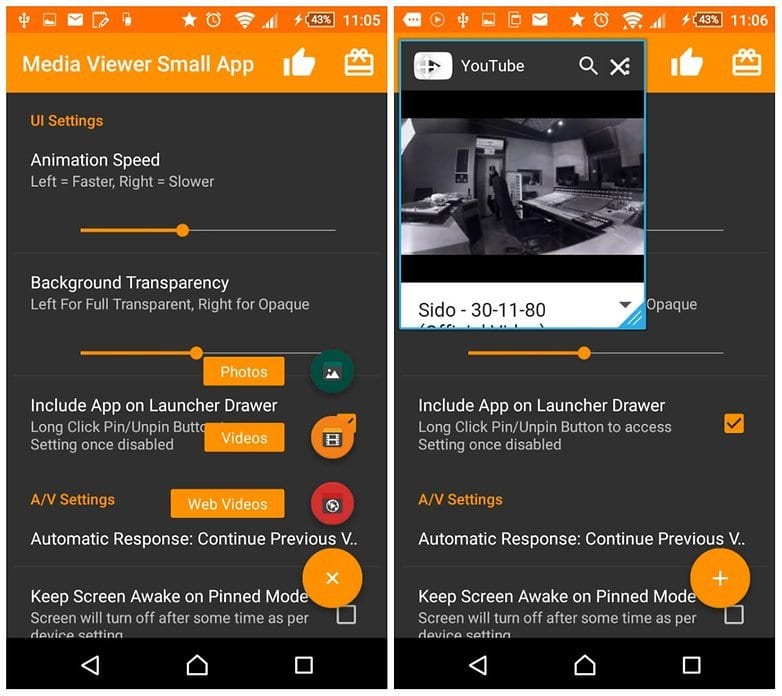Image resolution: width=782 pixels, height=696 pixels.
Task: Open Automatic Response setting on right screen
Action: (x=582, y=539)
